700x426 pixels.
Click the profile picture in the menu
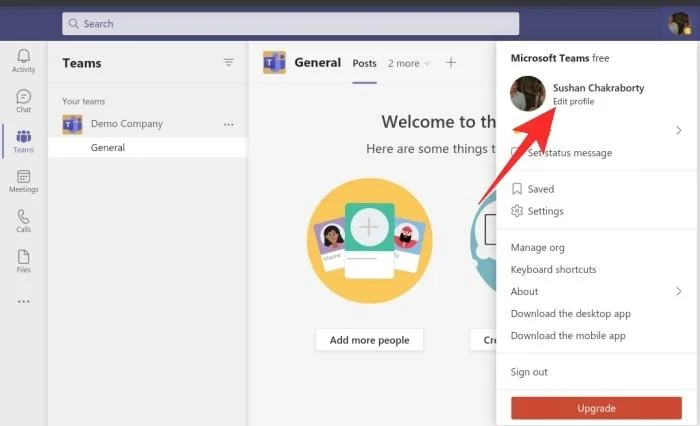(x=528, y=93)
